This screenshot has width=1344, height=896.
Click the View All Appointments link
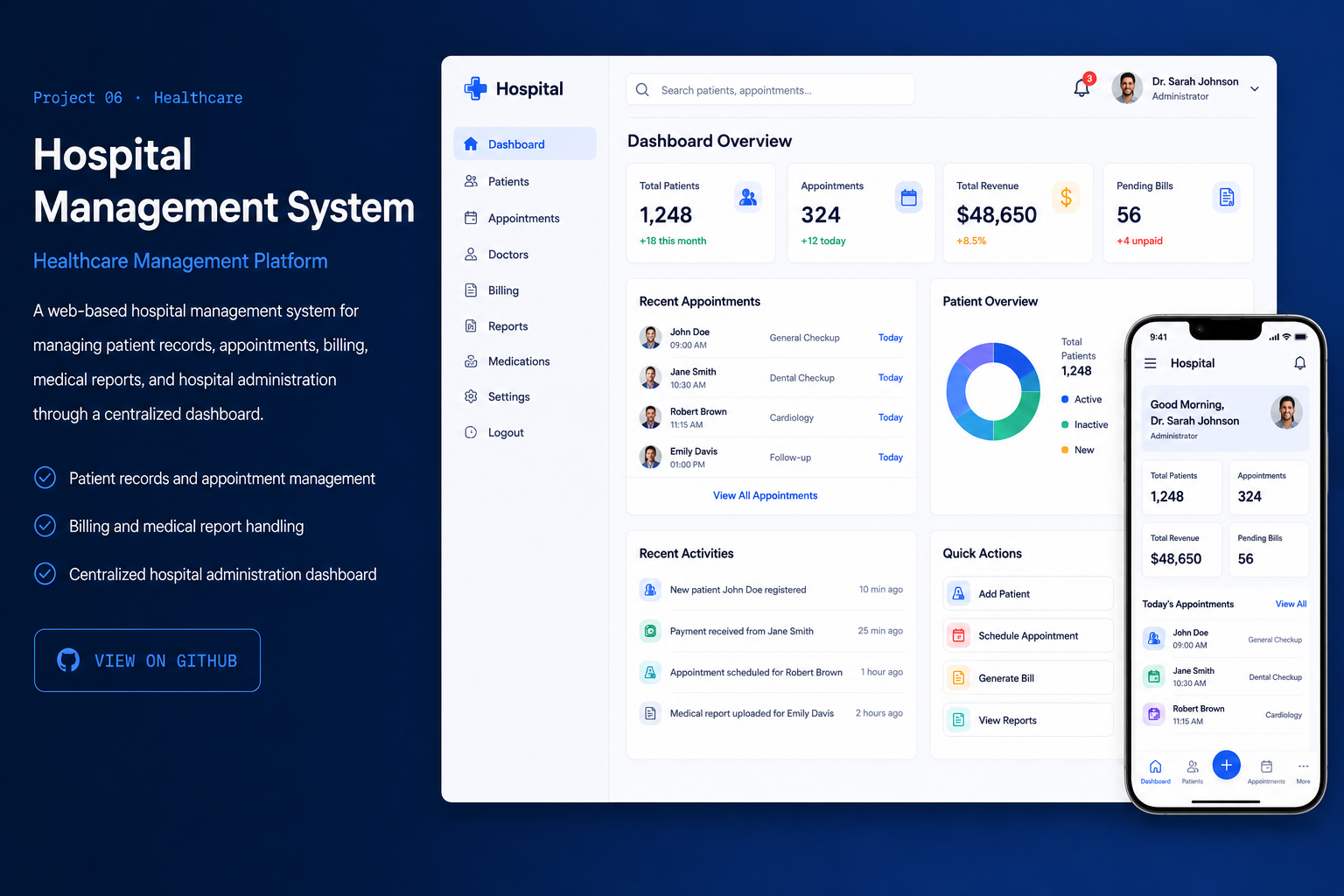tap(765, 495)
